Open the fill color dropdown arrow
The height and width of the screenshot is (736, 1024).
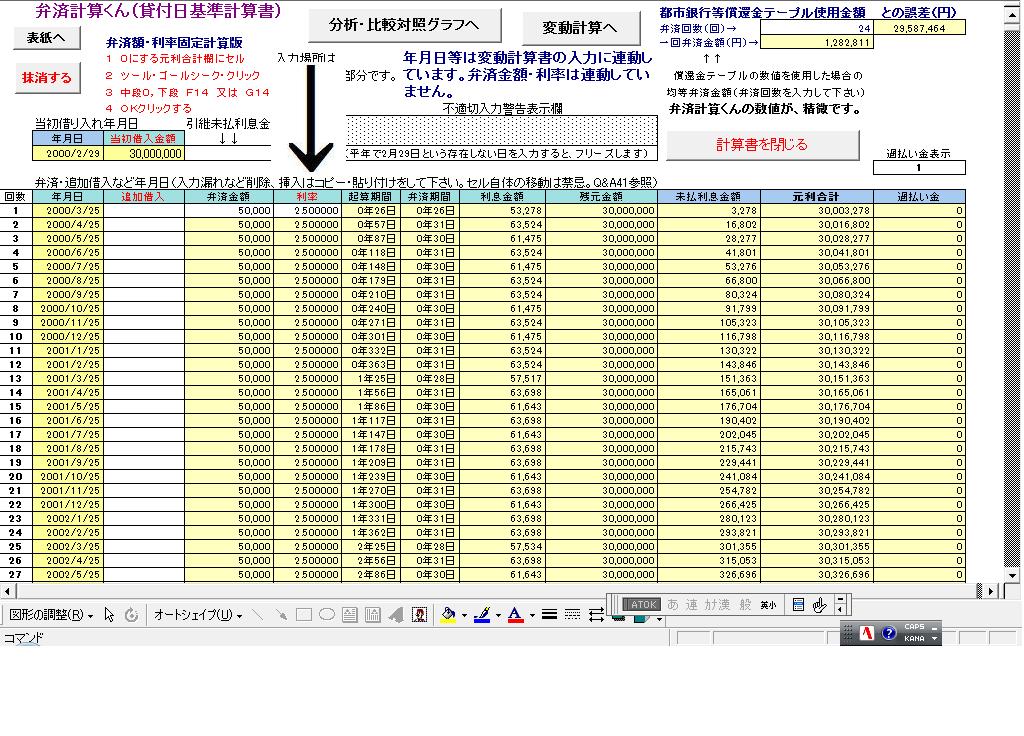point(464,615)
